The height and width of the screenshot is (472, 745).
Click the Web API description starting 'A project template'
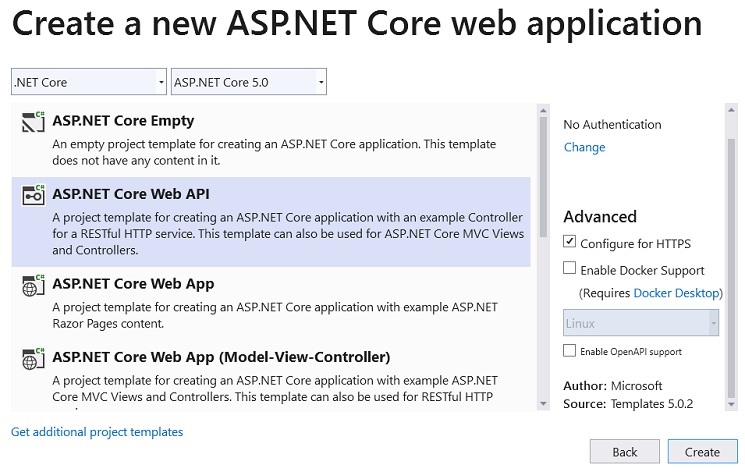(x=288, y=233)
